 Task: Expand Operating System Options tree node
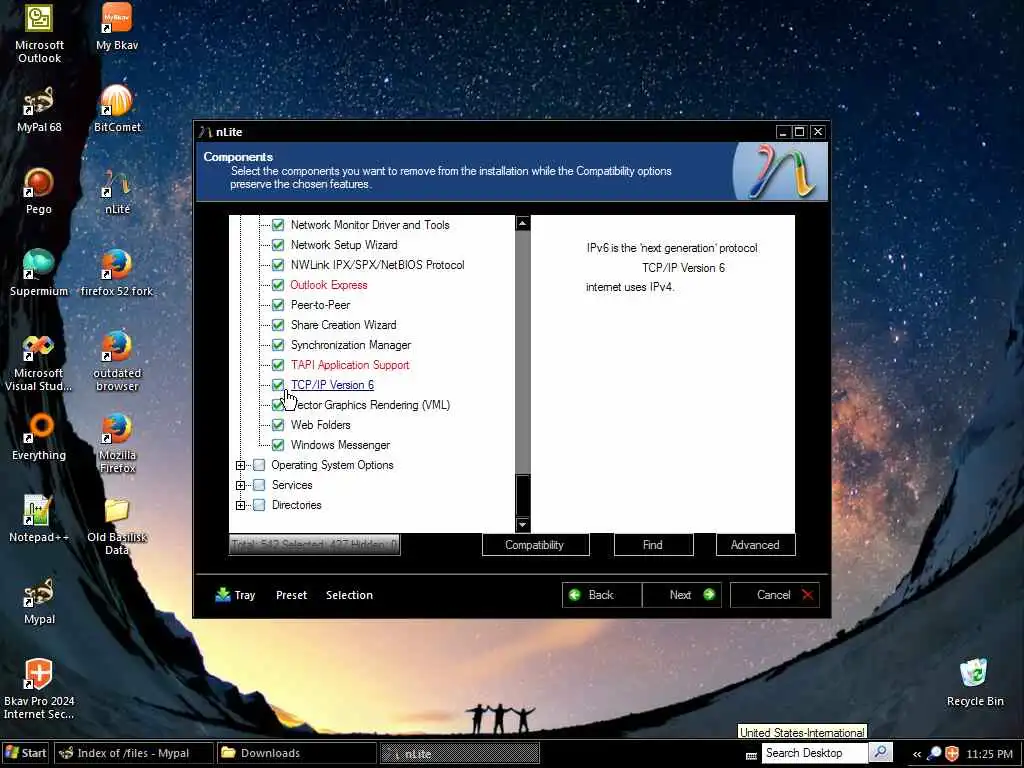coord(240,466)
